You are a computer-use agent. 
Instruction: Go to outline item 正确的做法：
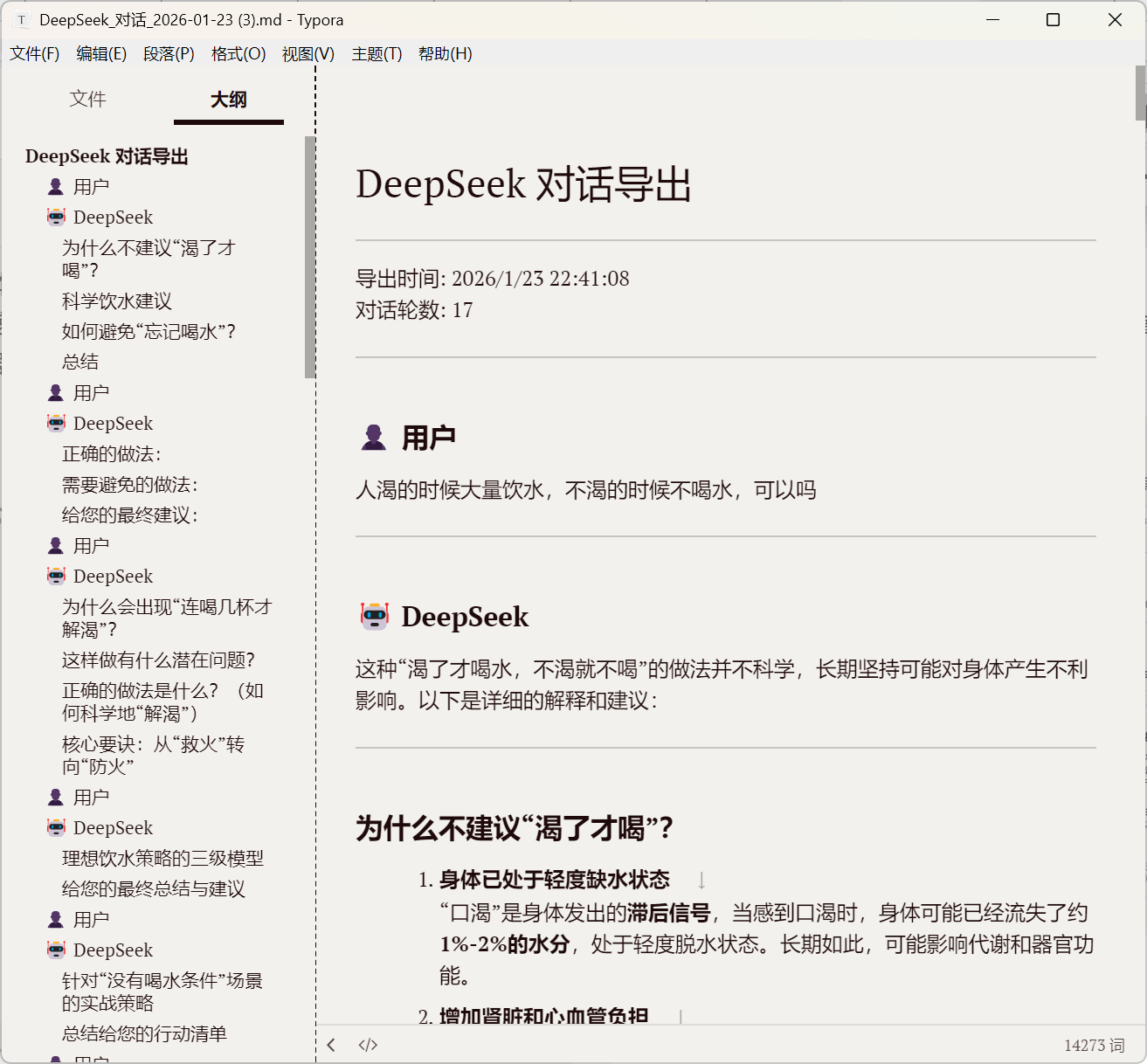112,454
